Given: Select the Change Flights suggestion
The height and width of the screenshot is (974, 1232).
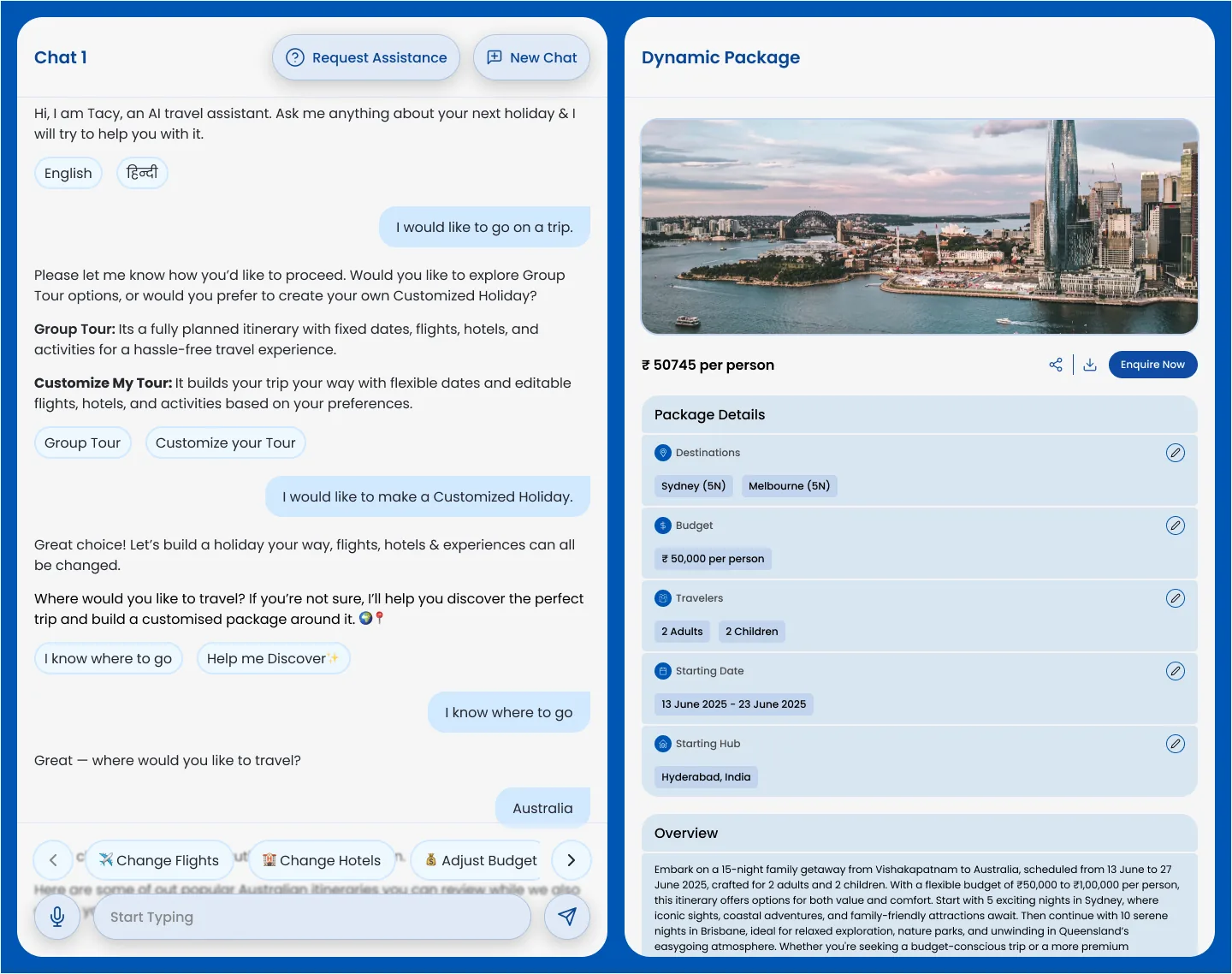Looking at the screenshot, I should tap(160, 860).
